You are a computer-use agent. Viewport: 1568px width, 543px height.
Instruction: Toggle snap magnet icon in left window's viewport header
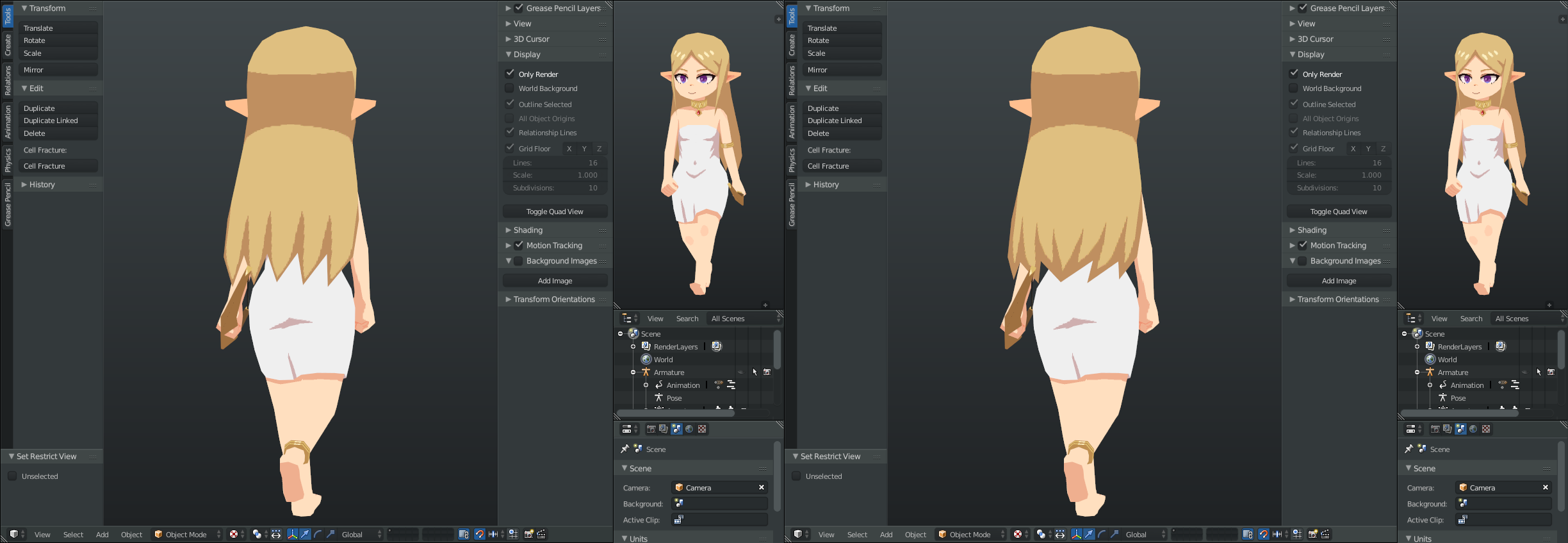pos(479,534)
